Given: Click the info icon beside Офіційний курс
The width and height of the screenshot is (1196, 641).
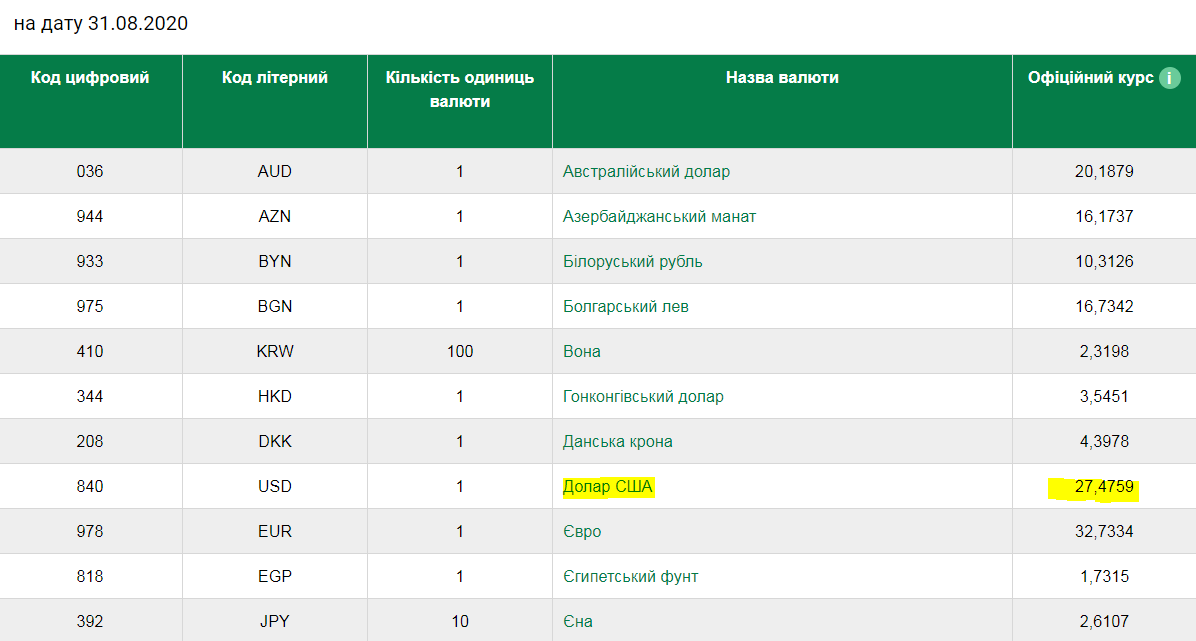Looking at the screenshot, I should 1169,78.
